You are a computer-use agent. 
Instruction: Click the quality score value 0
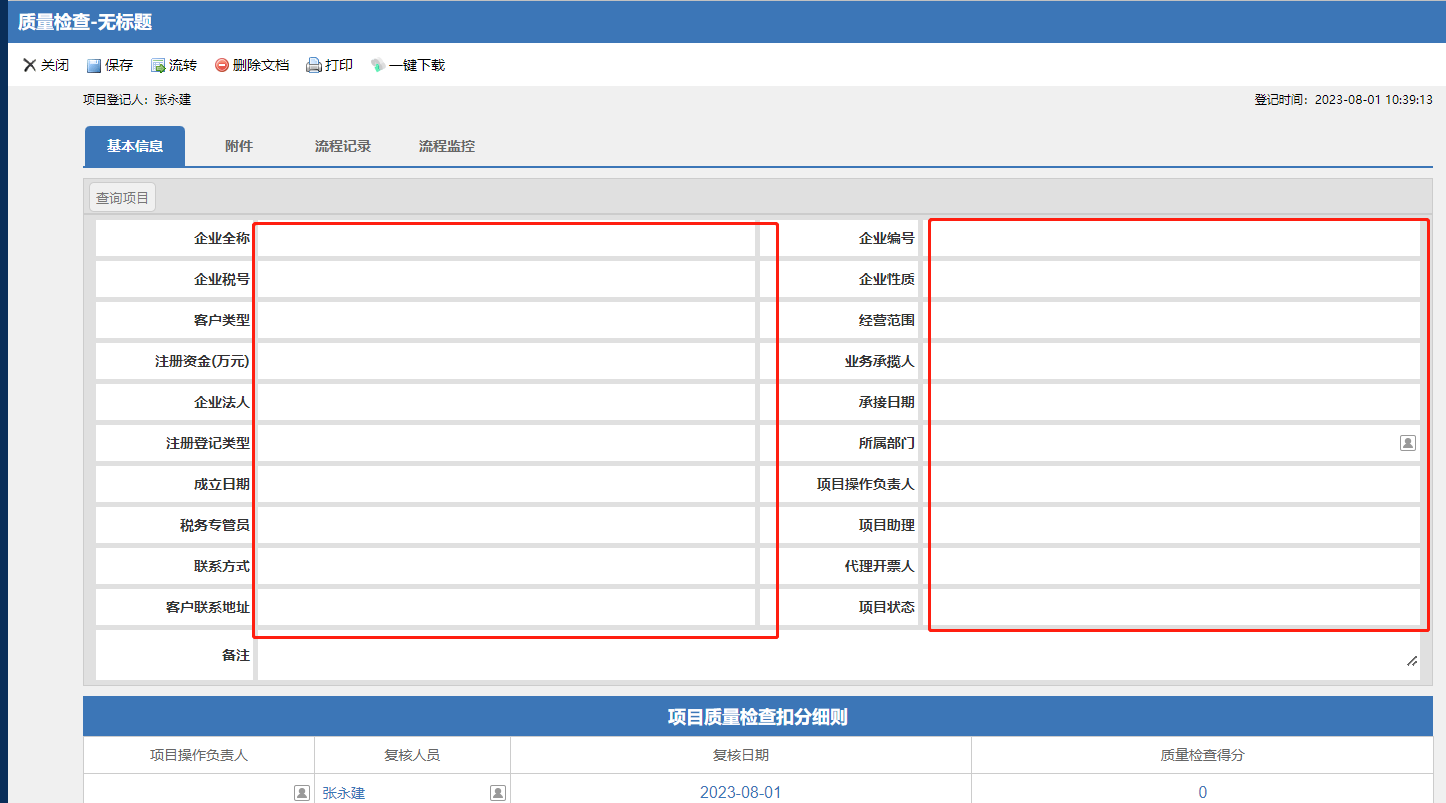click(1202, 793)
